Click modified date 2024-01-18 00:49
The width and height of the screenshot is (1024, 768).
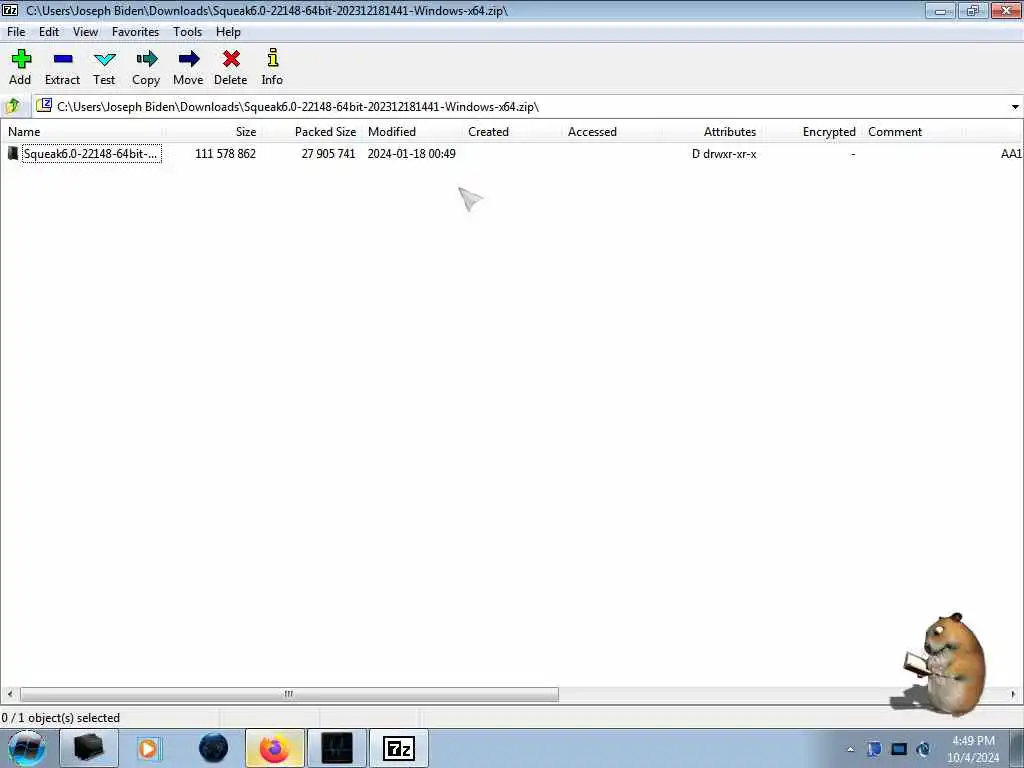click(x=411, y=154)
